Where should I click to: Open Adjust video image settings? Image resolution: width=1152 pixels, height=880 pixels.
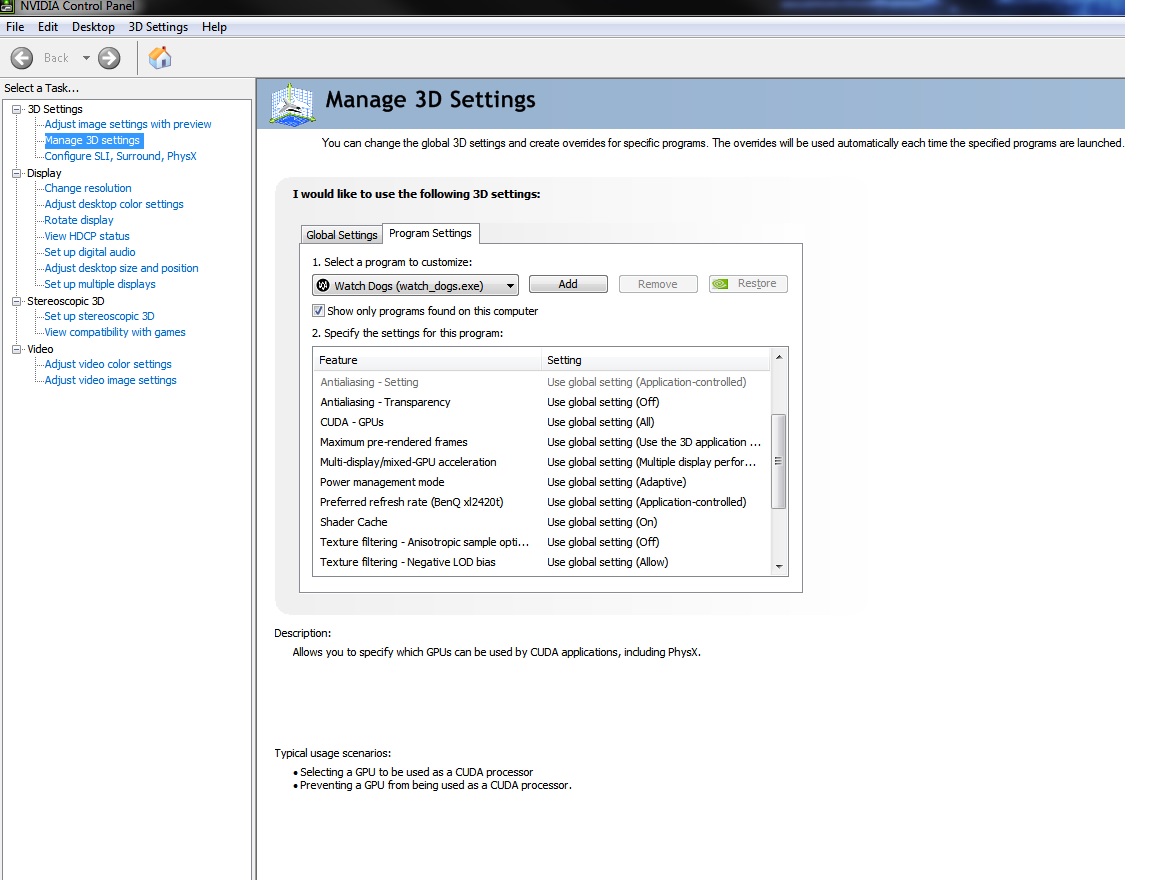[x=110, y=380]
